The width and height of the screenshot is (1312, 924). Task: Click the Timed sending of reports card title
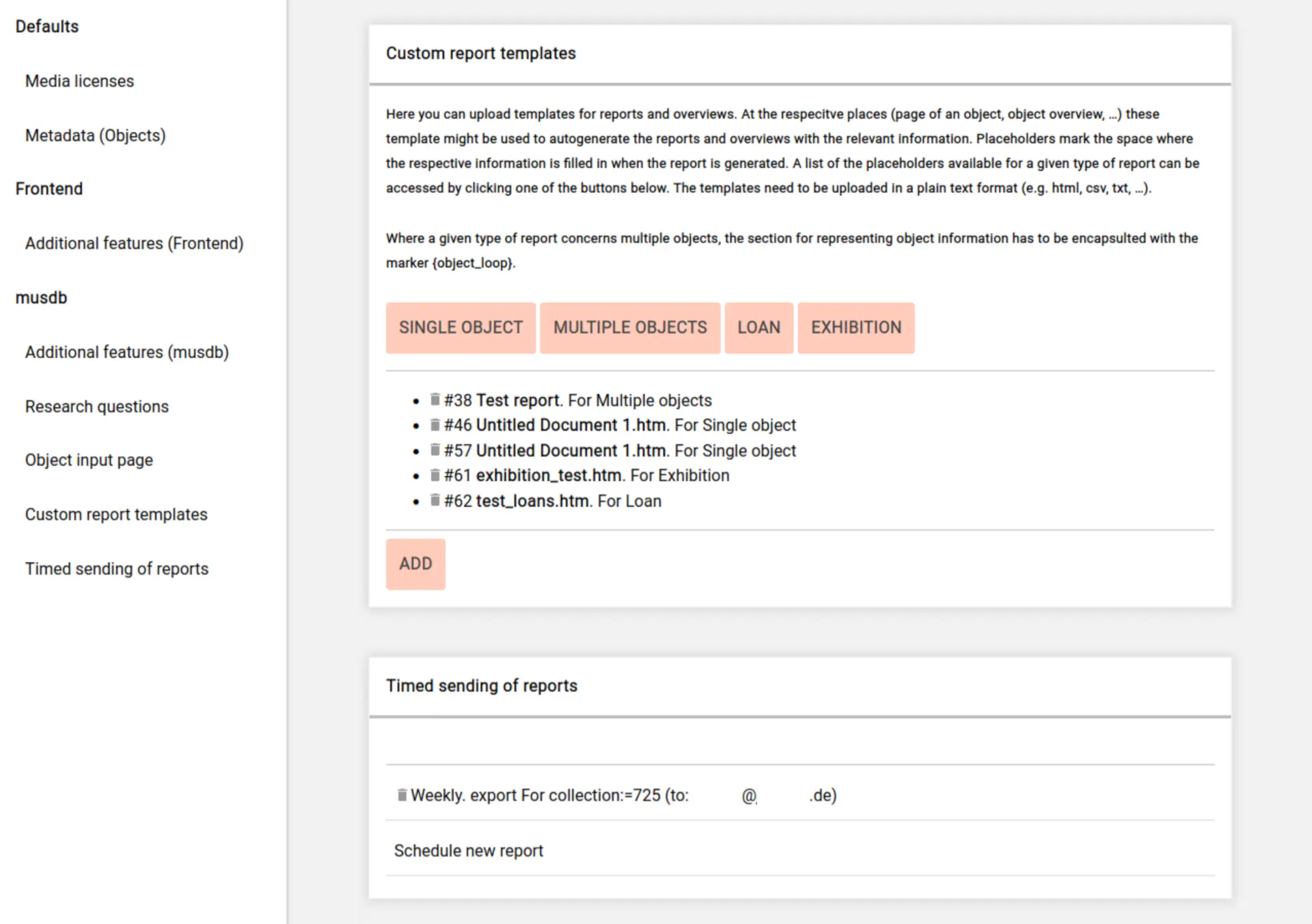[x=481, y=685]
